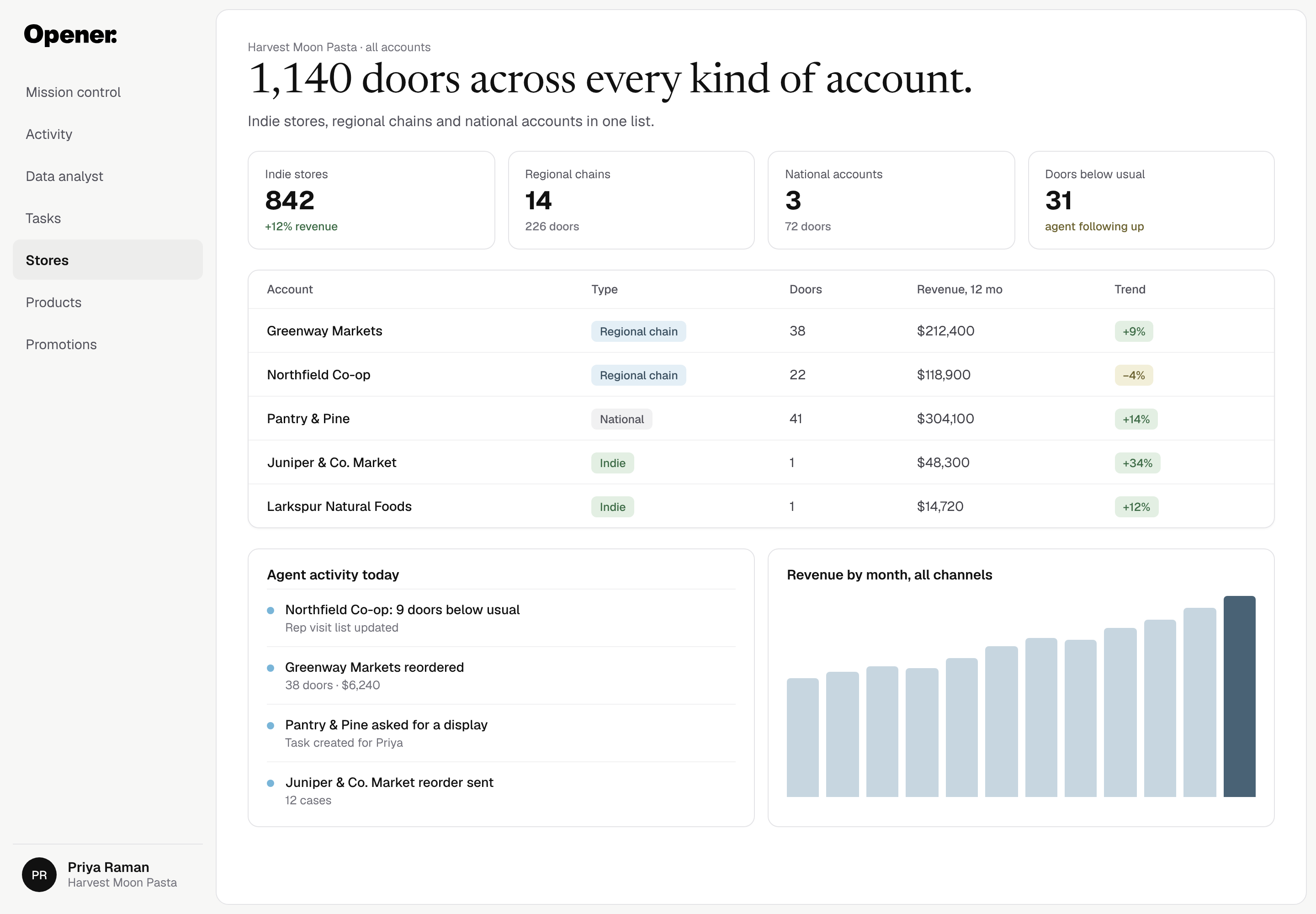Click the National tag for Pantry & Pine
The image size is (1316, 914).
(621, 419)
